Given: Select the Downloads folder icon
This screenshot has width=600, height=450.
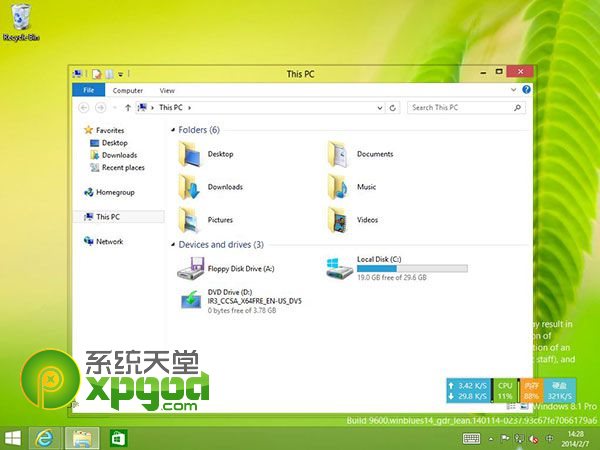Looking at the screenshot, I should click(190, 187).
